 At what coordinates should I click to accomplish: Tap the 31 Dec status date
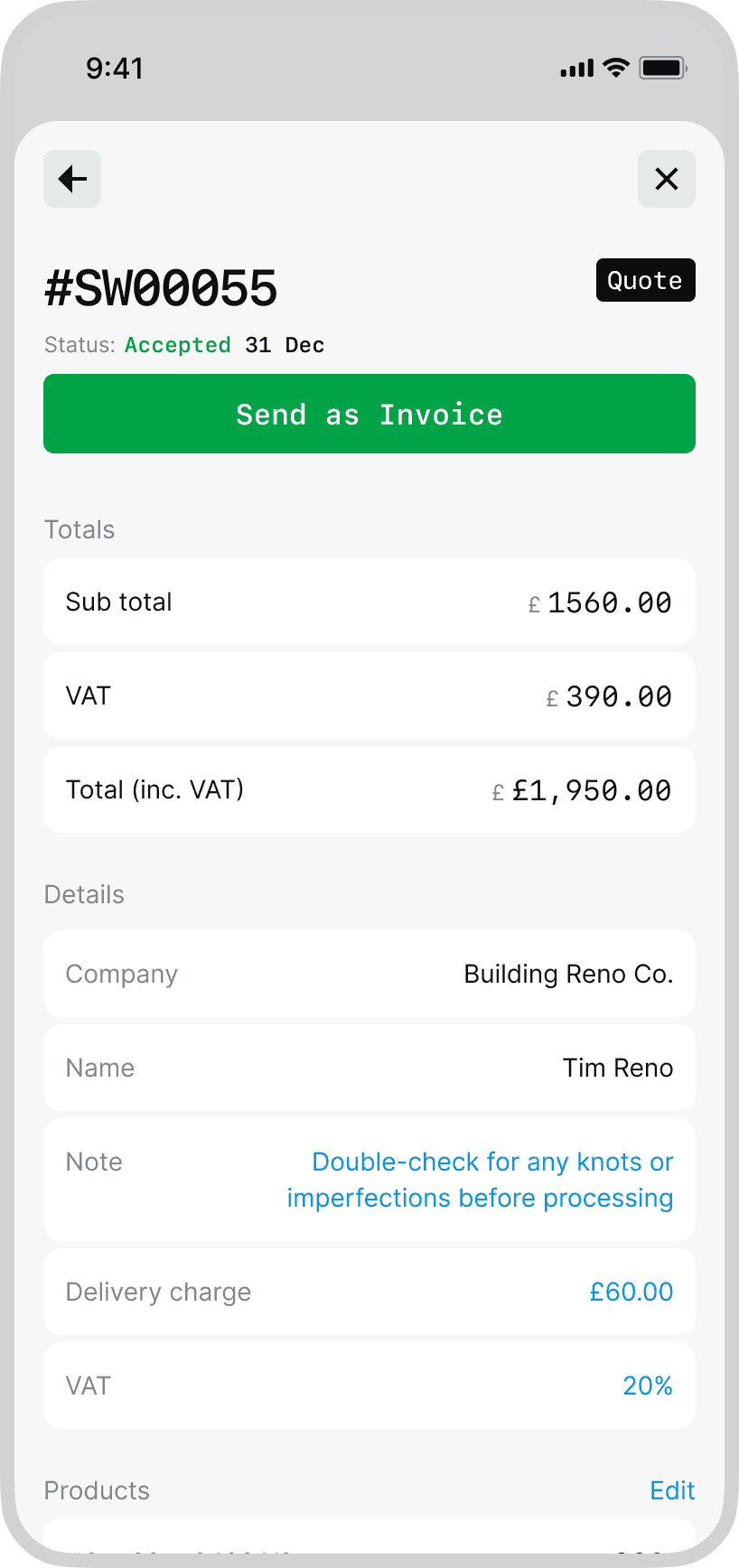point(285,345)
